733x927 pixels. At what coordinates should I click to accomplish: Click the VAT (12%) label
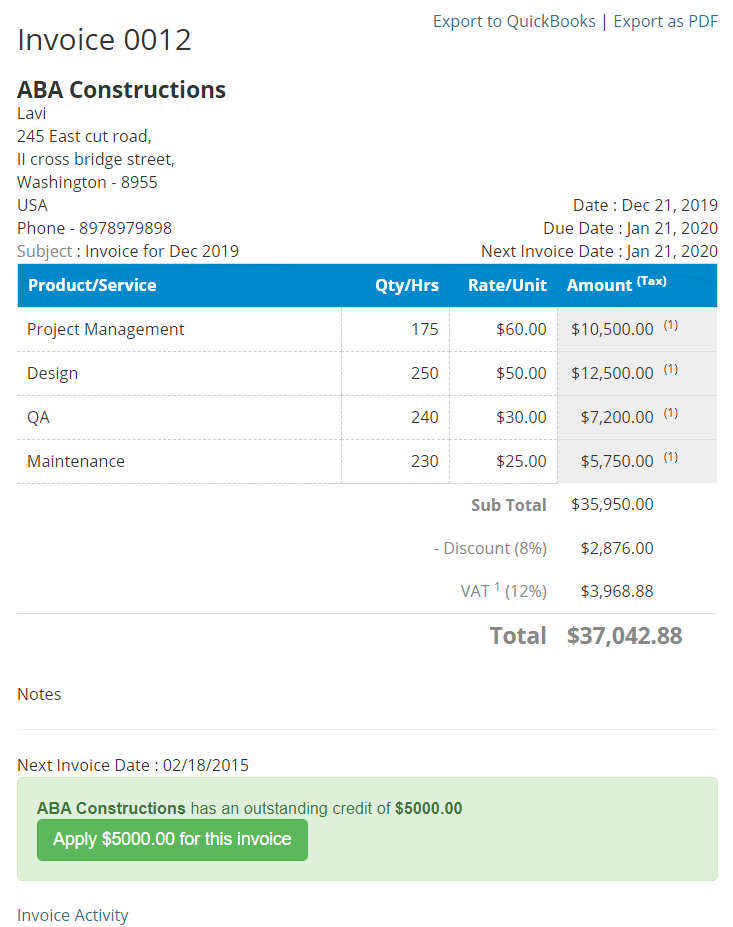504,591
